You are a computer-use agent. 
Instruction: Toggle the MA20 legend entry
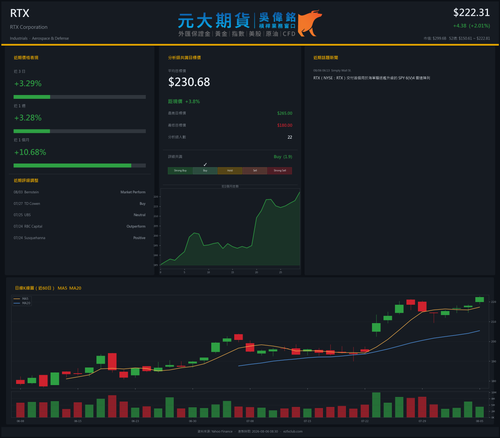tap(22, 303)
